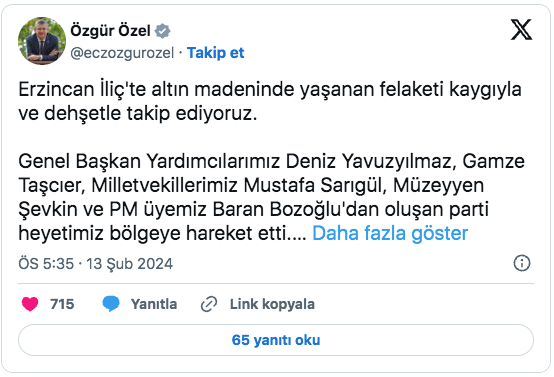
Task: Click the Link kopyala label
Action: click(x=272, y=304)
